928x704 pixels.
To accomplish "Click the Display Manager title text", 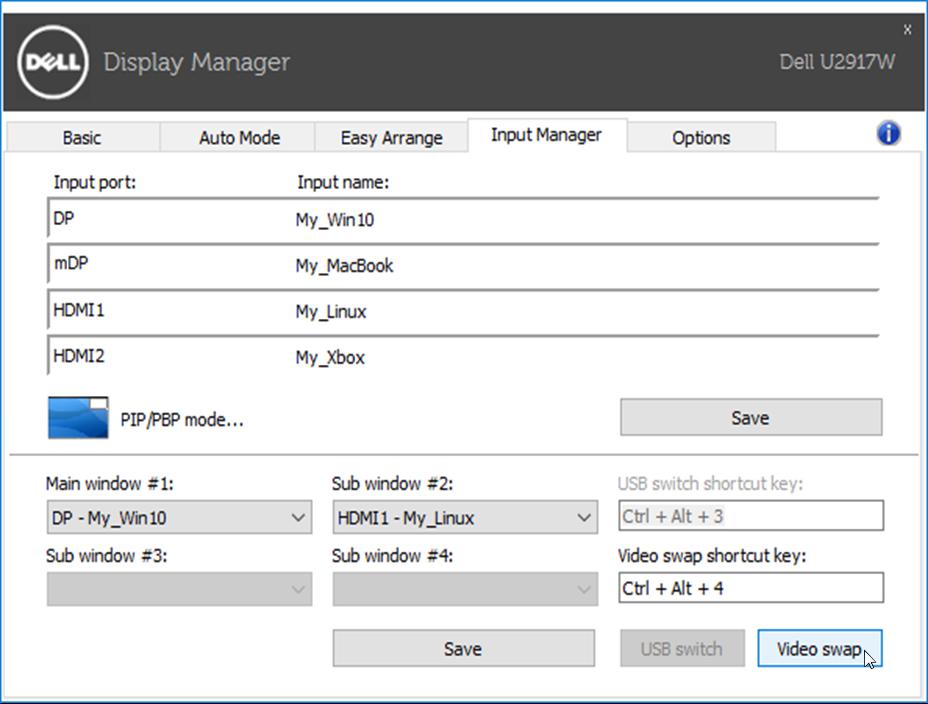I will tap(196, 63).
